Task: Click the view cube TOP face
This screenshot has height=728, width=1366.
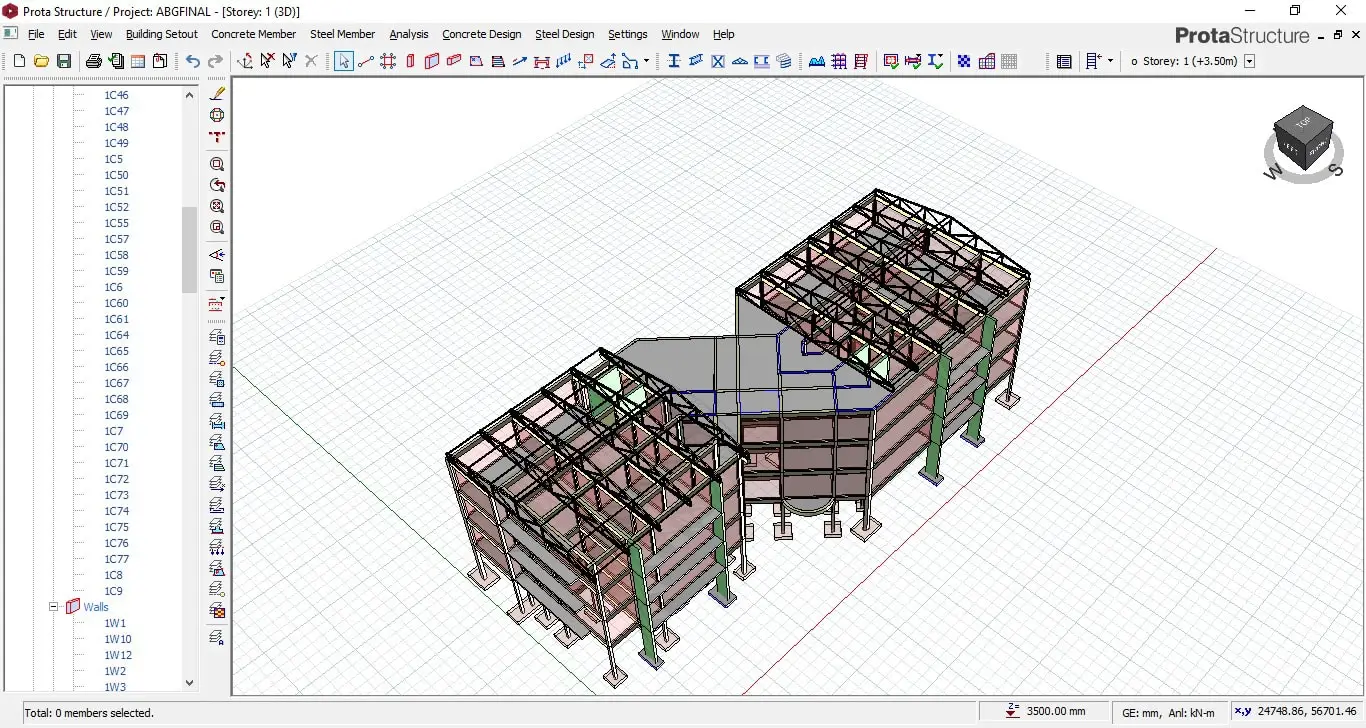Action: 1302,124
